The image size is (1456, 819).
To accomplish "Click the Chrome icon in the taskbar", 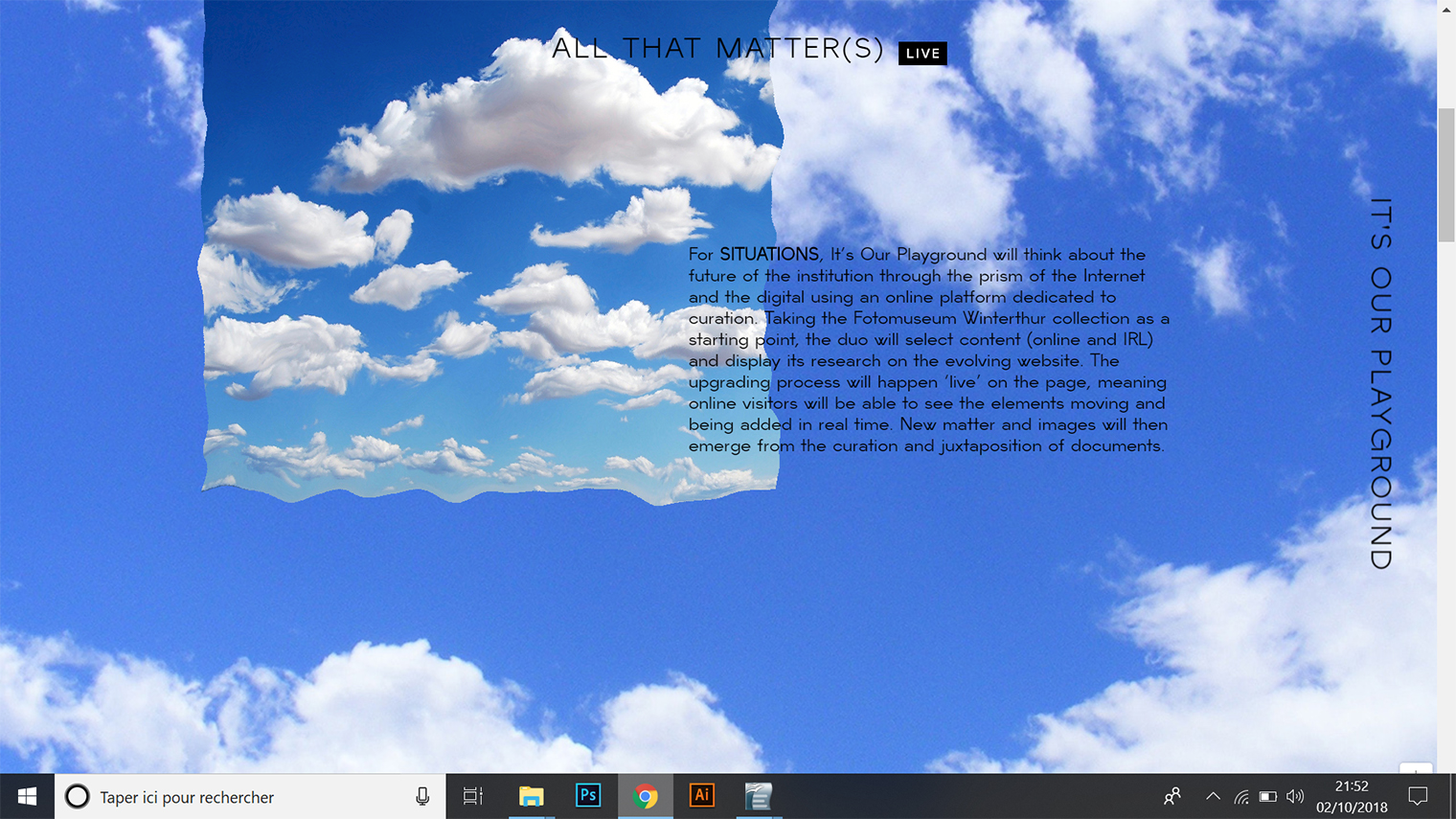I will click(646, 797).
